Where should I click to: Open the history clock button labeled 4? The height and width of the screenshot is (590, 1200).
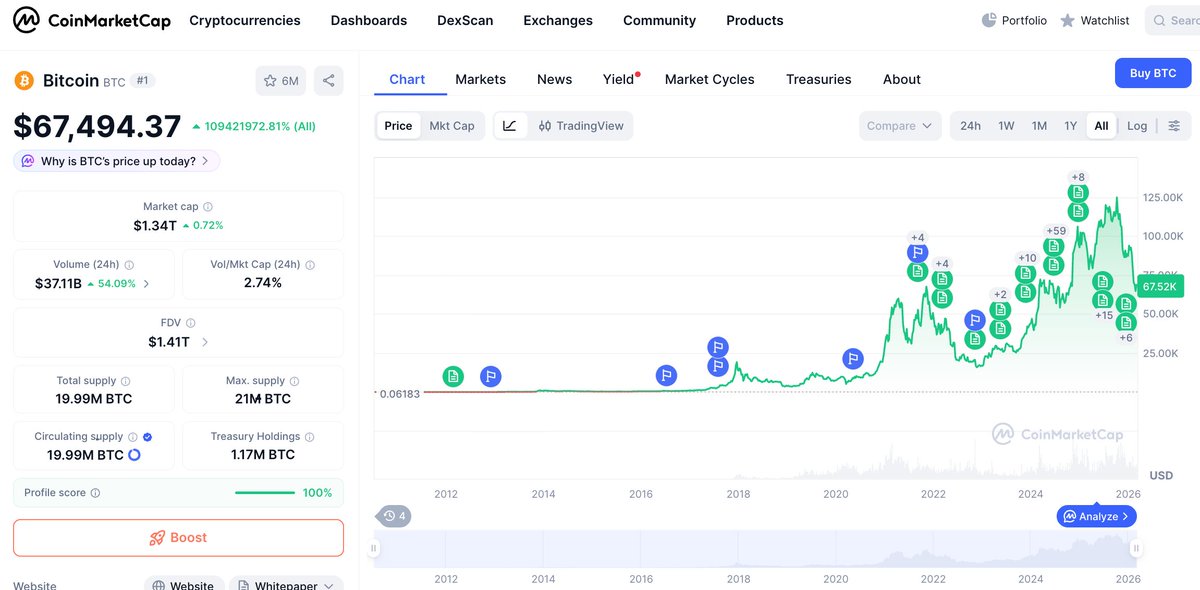pos(393,516)
